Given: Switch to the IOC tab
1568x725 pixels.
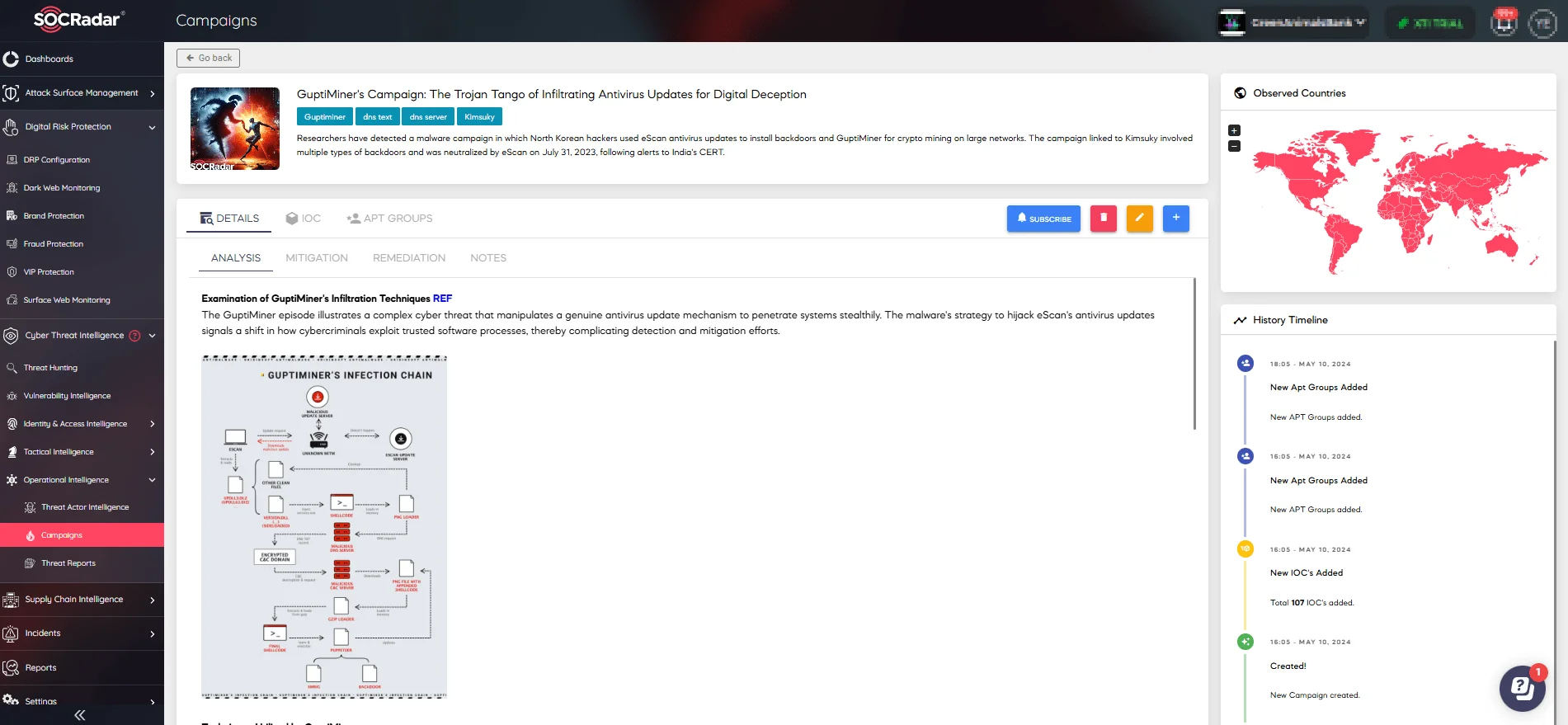Looking at the screenshot, I should coord(303,219).
